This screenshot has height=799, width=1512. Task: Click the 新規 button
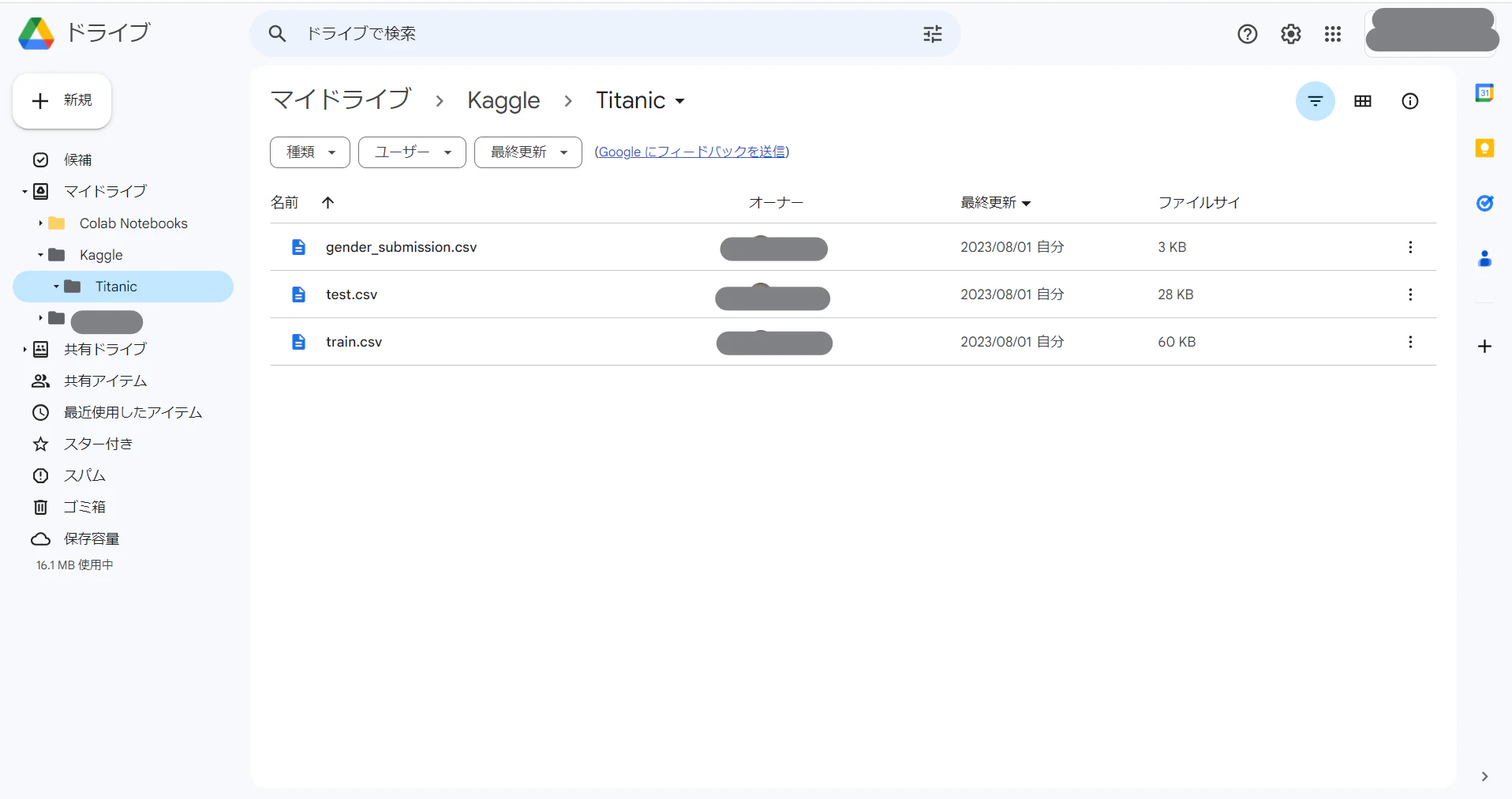[x=62, y=101]
